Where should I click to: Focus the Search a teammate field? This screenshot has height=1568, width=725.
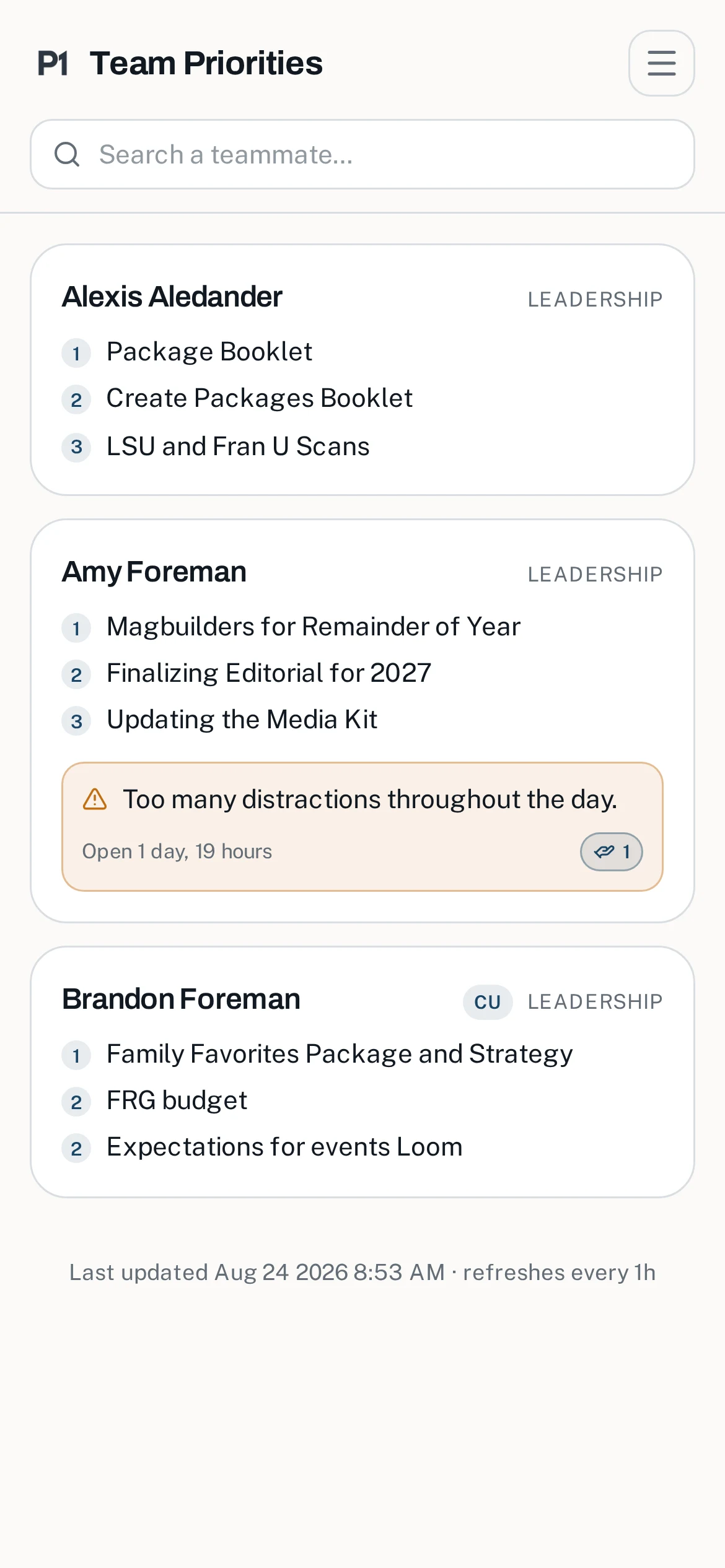[362, 154]
